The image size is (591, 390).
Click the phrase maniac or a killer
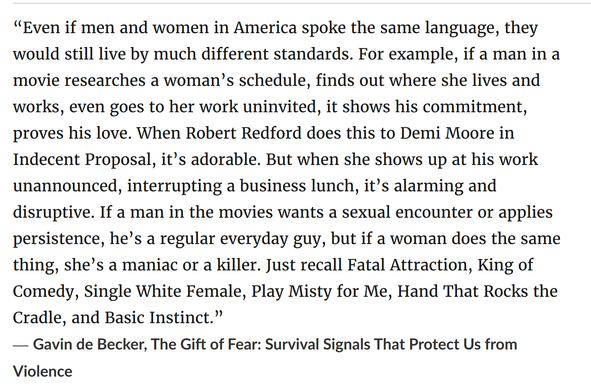189,265
